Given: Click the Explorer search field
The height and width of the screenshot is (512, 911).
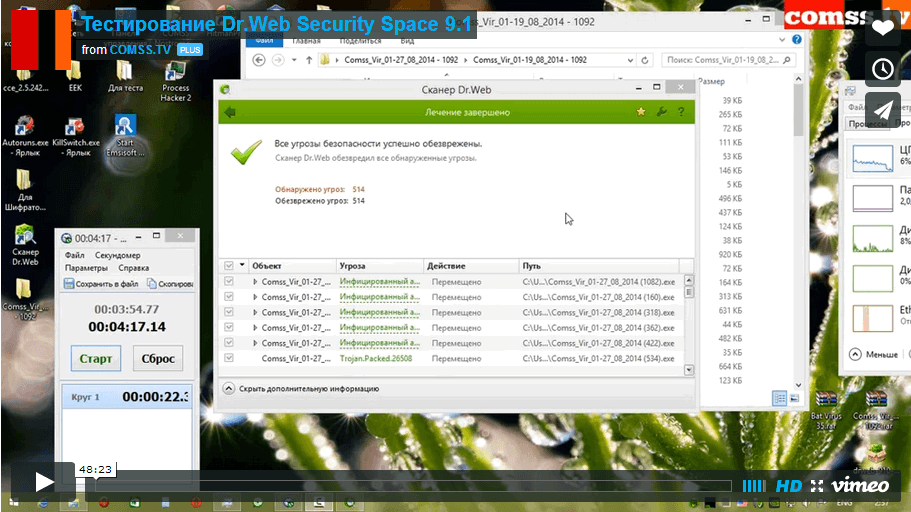Looking at the screenshot, I should (x=728, y=60).
